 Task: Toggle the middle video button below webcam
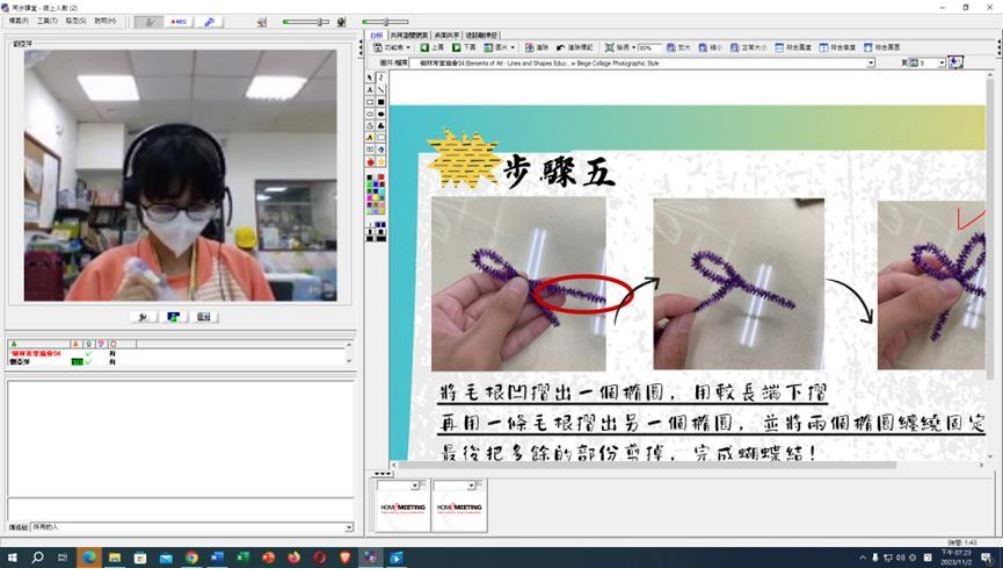tap(174, 316)
